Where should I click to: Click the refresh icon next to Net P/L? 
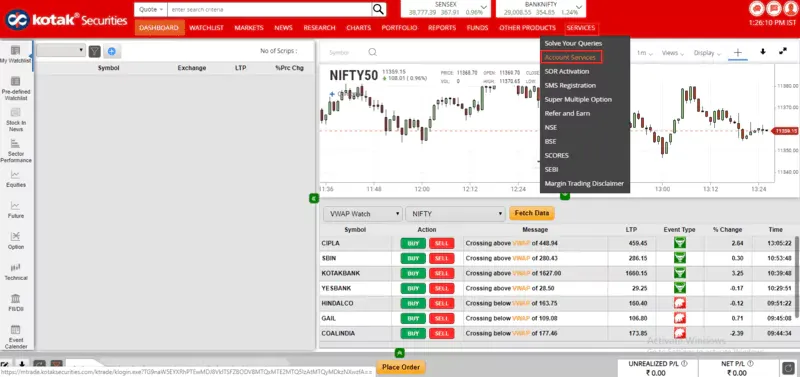(x=788, y=368)
